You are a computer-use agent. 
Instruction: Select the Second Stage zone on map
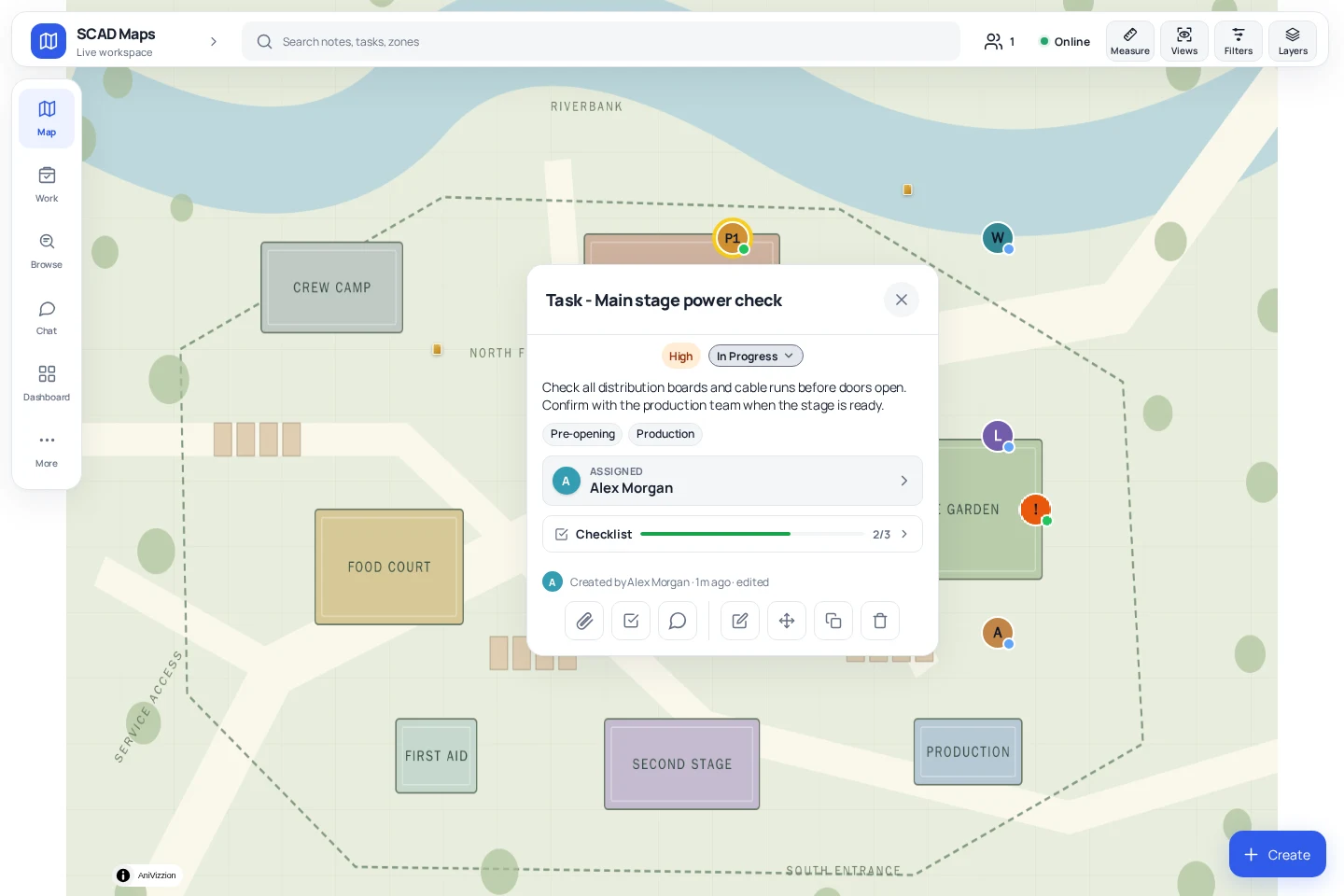tap(681, 763)
